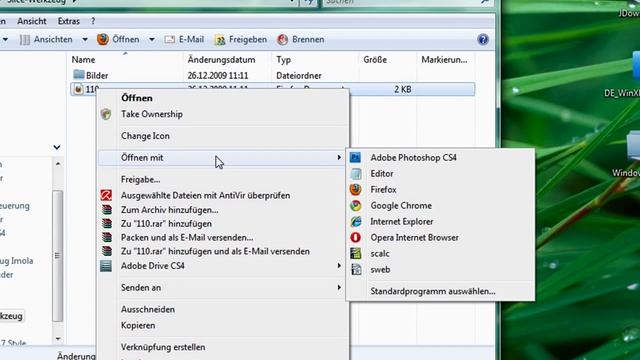Click the Bilder date '26.12.2009 11:11'

click(x=218, y=76)
